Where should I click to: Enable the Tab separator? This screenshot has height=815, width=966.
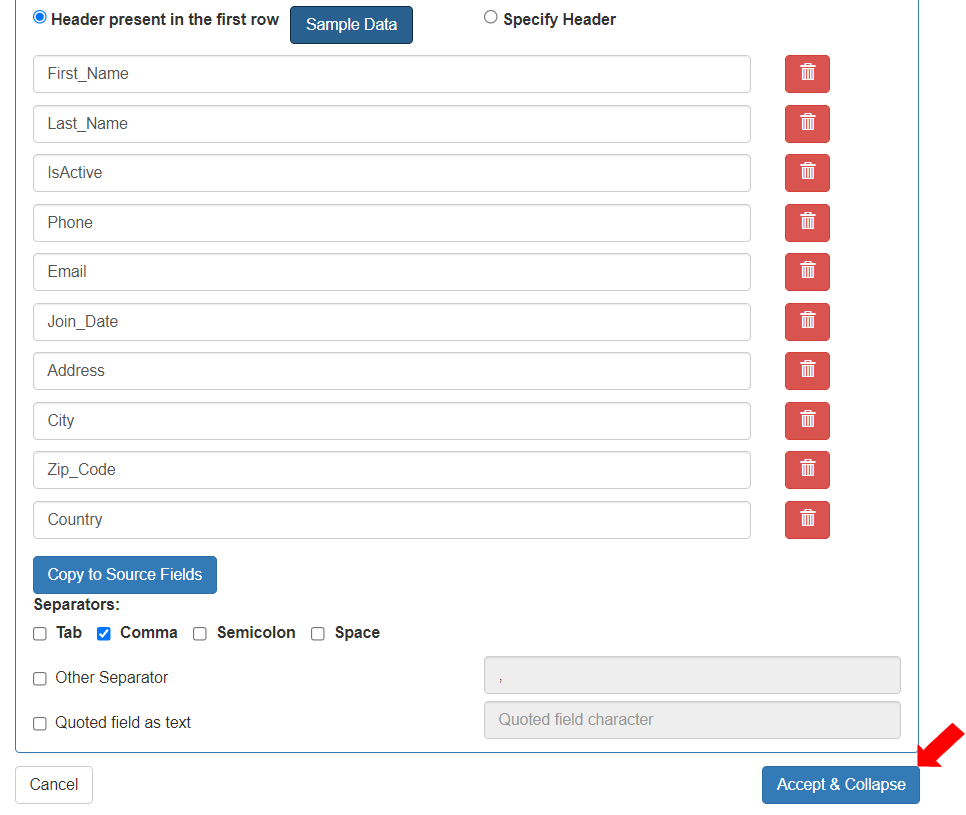[x=39, y=633]
